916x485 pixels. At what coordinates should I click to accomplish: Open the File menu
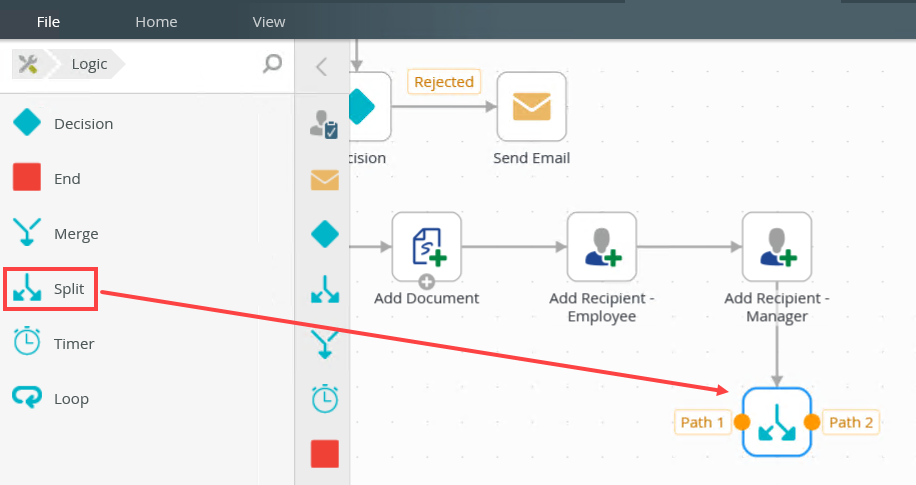click(x=48, y=22)
